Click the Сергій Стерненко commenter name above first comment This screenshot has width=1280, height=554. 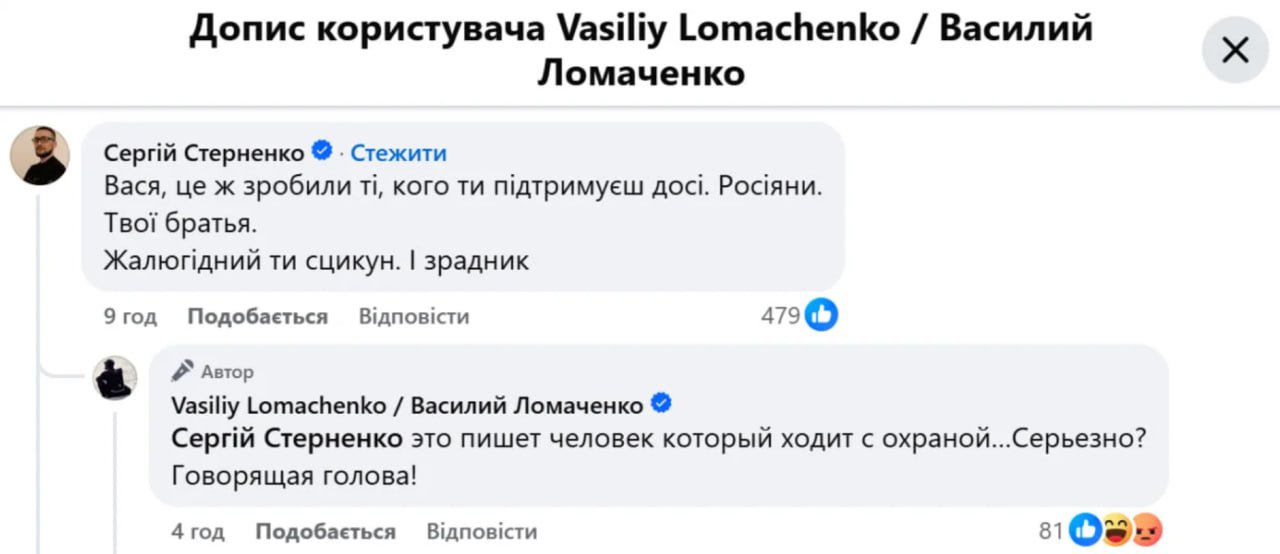(x=204, y=153)
